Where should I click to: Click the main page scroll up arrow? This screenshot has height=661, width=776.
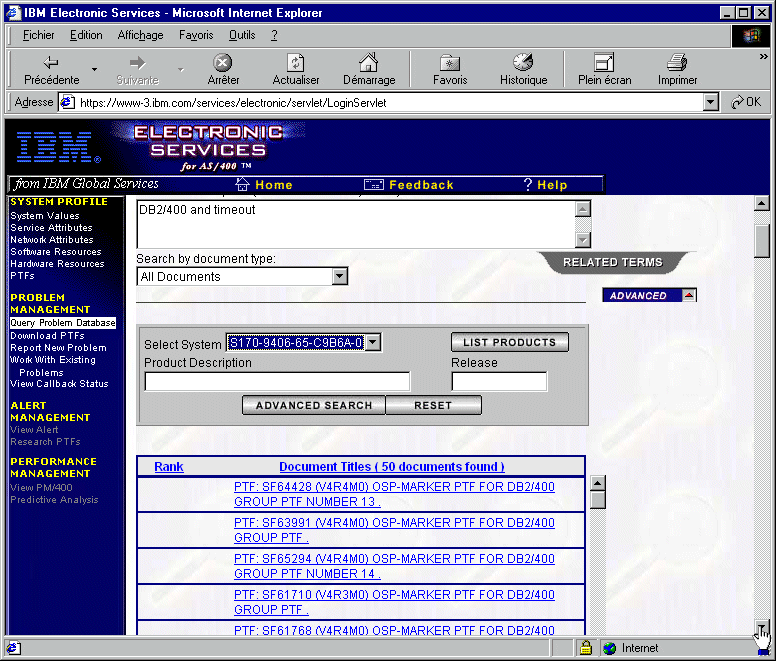(761, 203)
